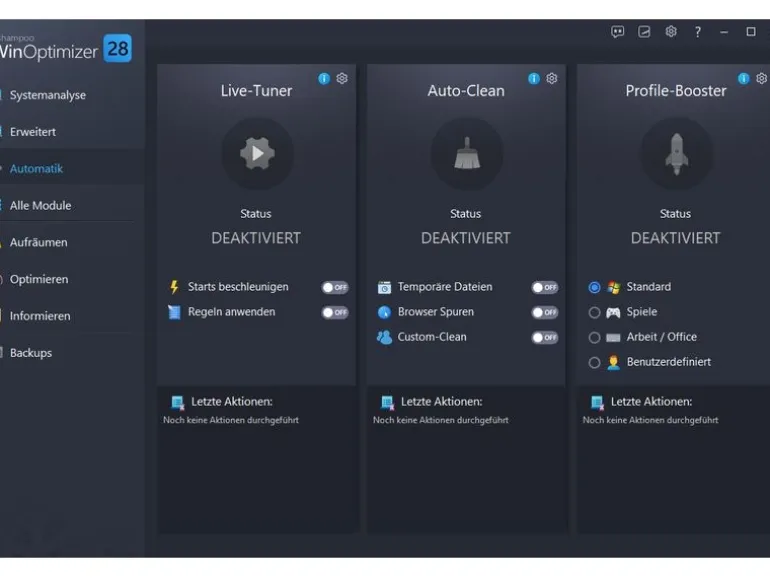This screenshot has width=770, height=578.
Task: Select the Benutzerdefiniert radio button
Action: pyautogui.click(x=594, y=362)
